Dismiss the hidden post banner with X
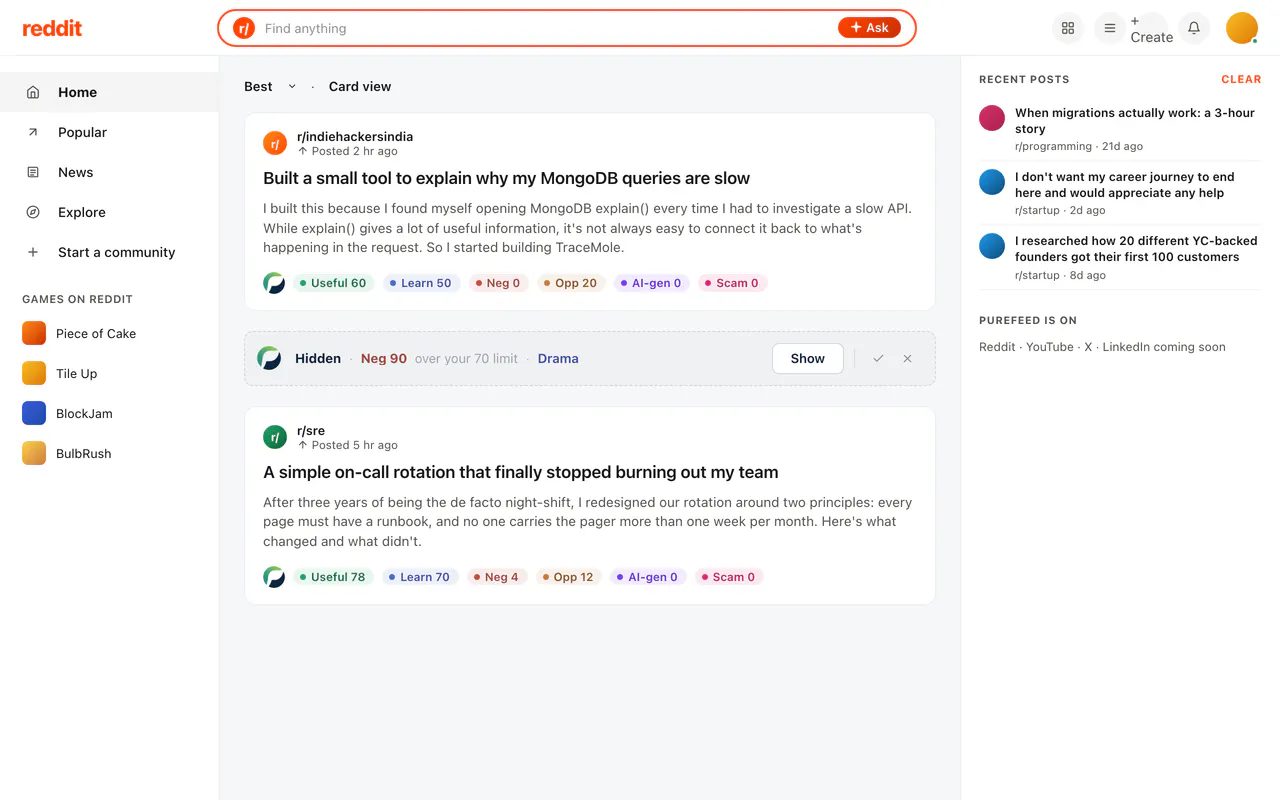 [x=907, y=358]
